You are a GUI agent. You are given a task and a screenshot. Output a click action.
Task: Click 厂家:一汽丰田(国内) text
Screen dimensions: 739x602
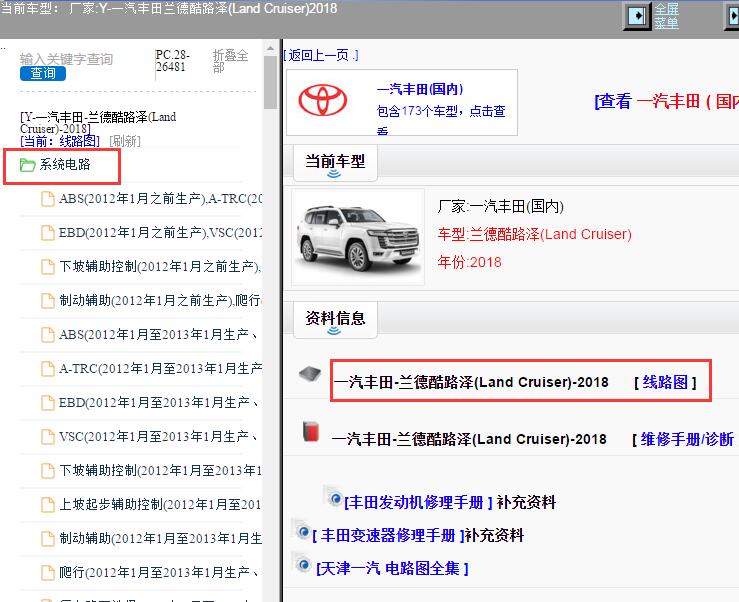click(x=501, y=206)
